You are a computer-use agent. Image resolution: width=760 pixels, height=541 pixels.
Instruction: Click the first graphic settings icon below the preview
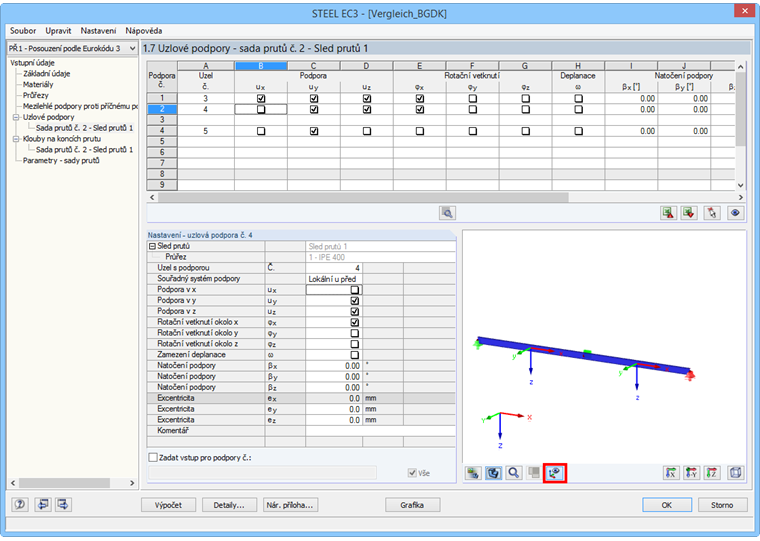473,473
